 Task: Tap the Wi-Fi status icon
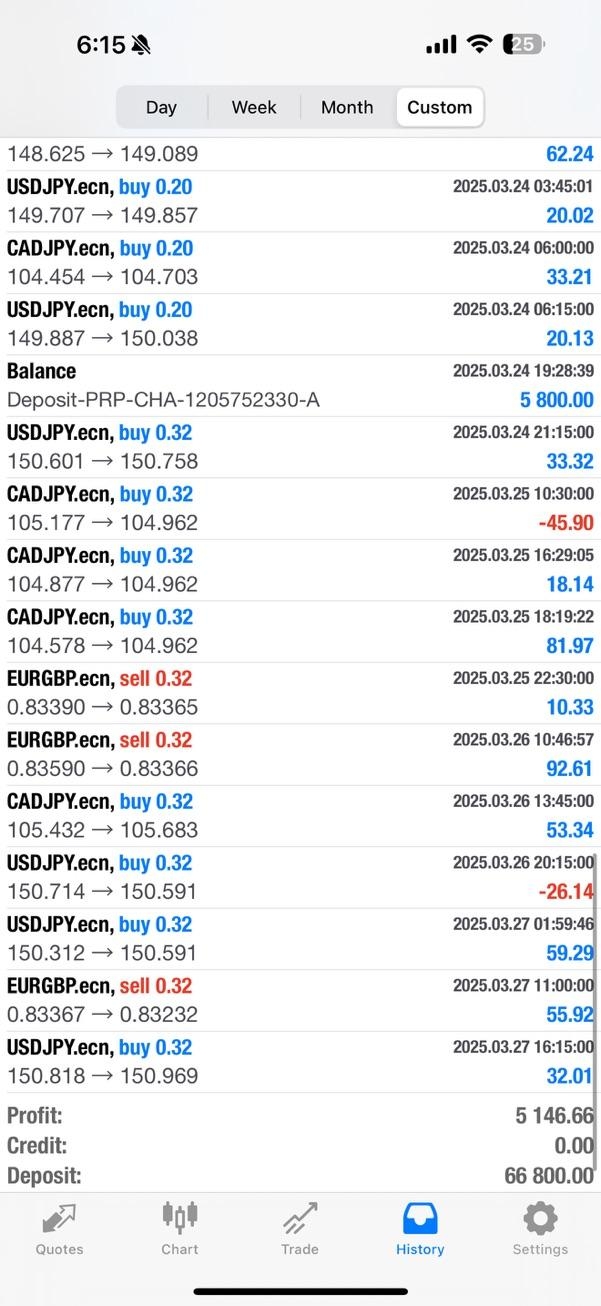coord(480,44)
